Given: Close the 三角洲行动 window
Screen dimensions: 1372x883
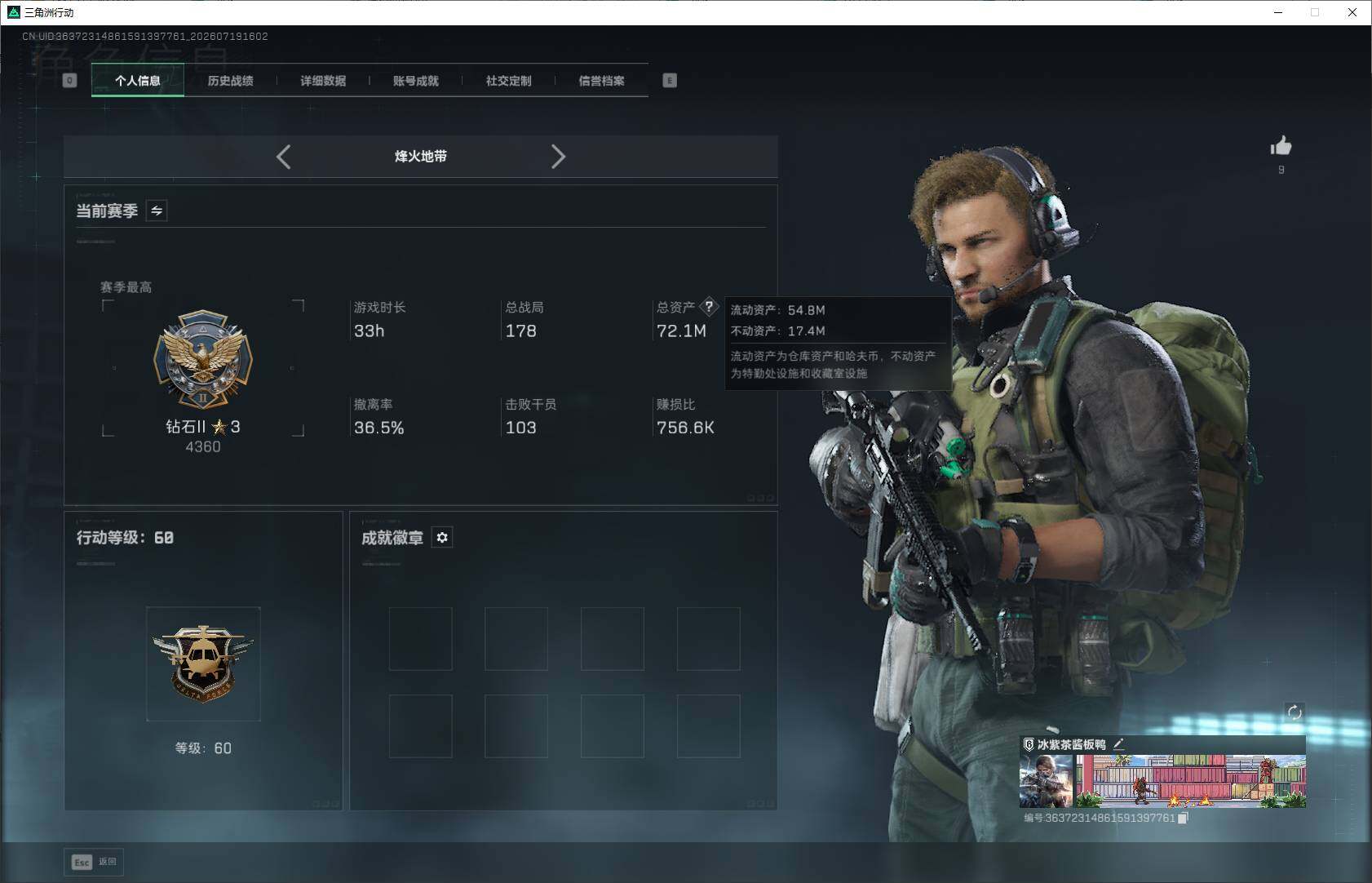Looking at the screenshot, I should 1352,12.
